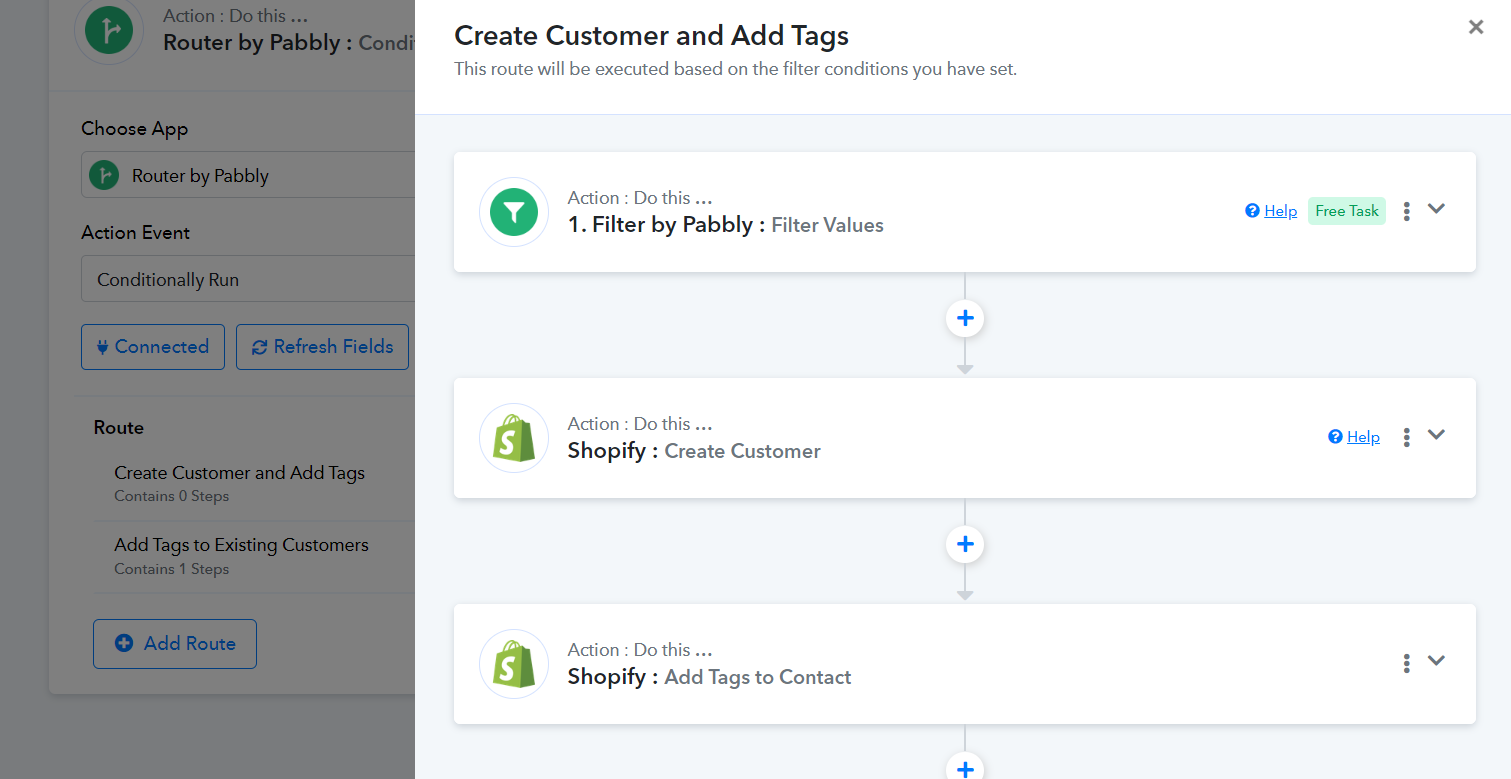Expand the Add Tags to Contact step chevron
The height and width of the screenshot is (779, 1511).
[1436, 661]
